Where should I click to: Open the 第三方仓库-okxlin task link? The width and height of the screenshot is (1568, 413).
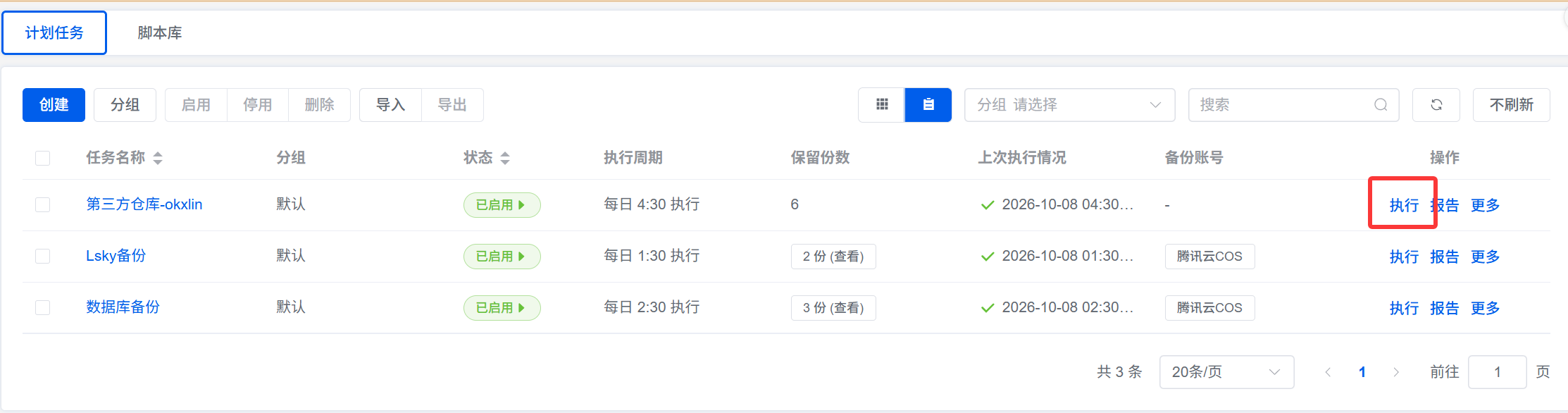pyautogui.click(x=144, y=204)
